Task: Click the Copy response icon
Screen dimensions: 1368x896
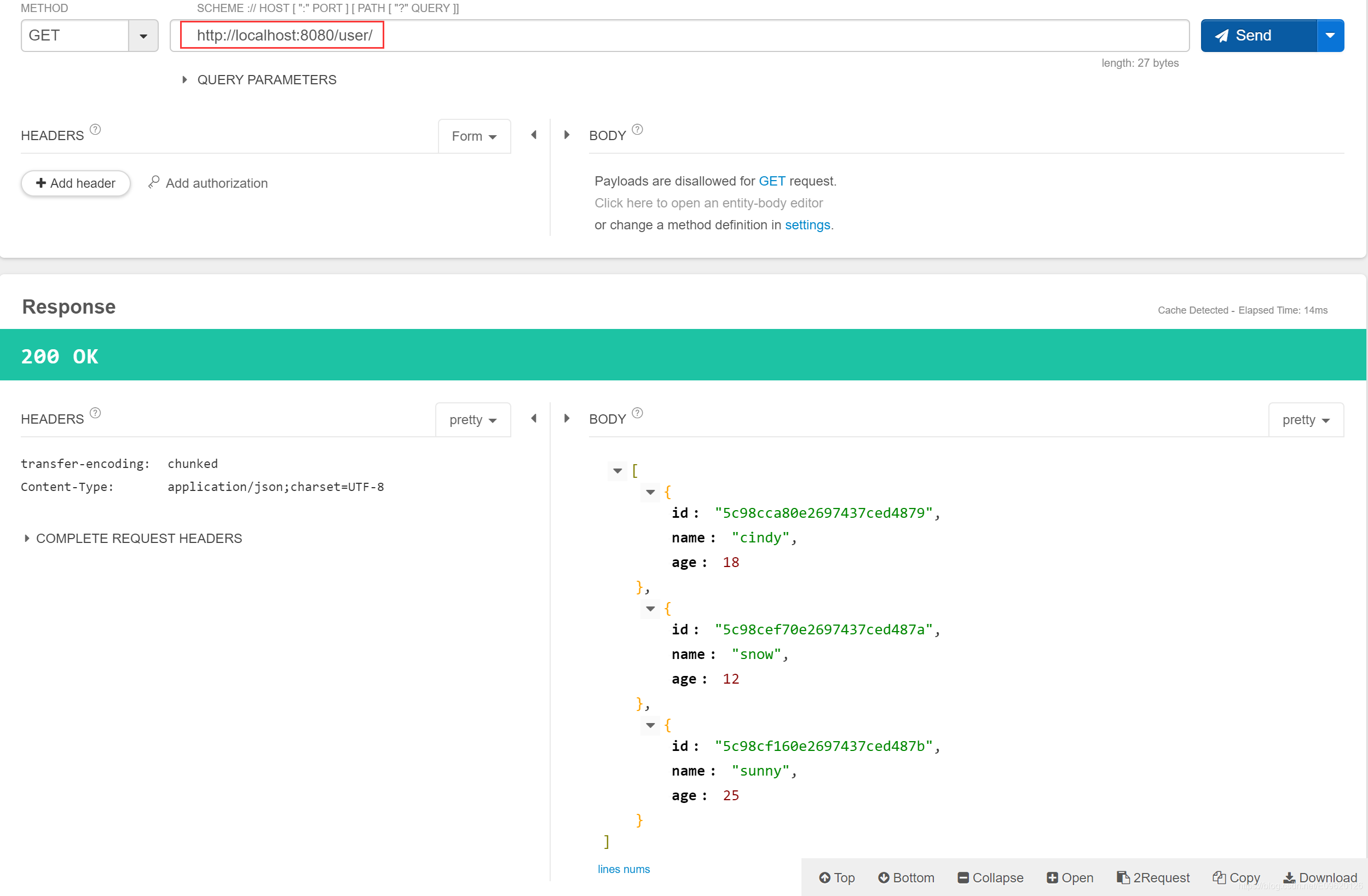Action: point(1219,877)
